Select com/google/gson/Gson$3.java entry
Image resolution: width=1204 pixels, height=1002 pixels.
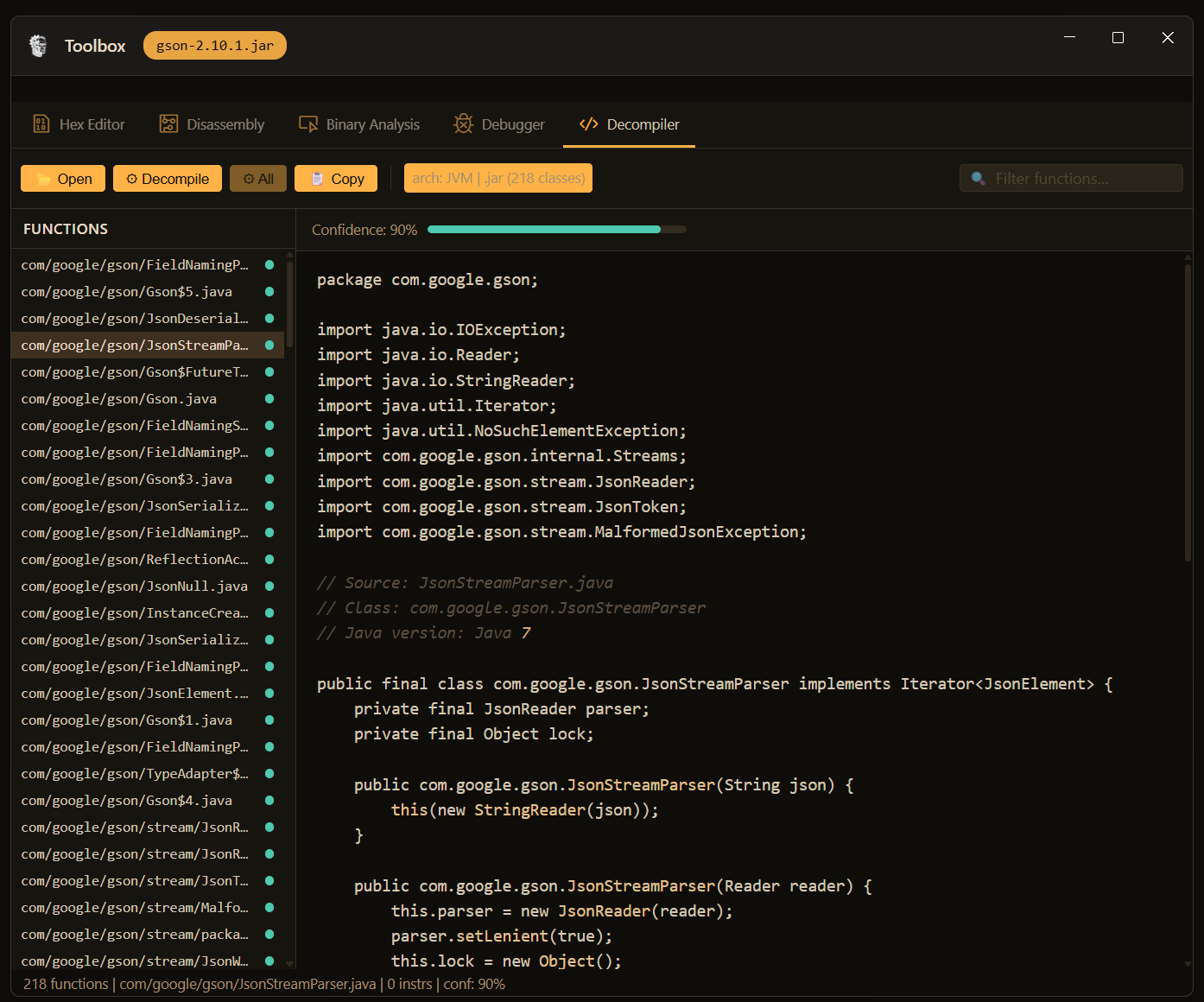click(148, 479)
